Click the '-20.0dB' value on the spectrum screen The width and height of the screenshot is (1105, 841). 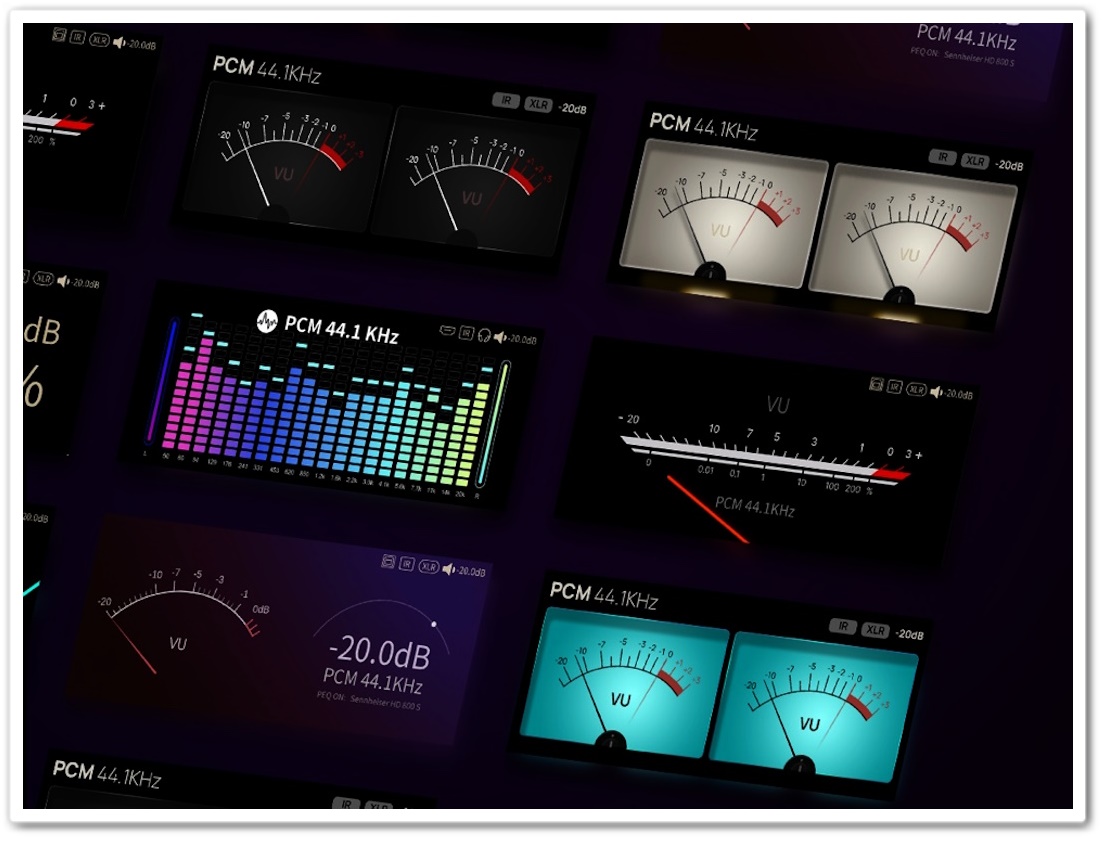[522, 339]
